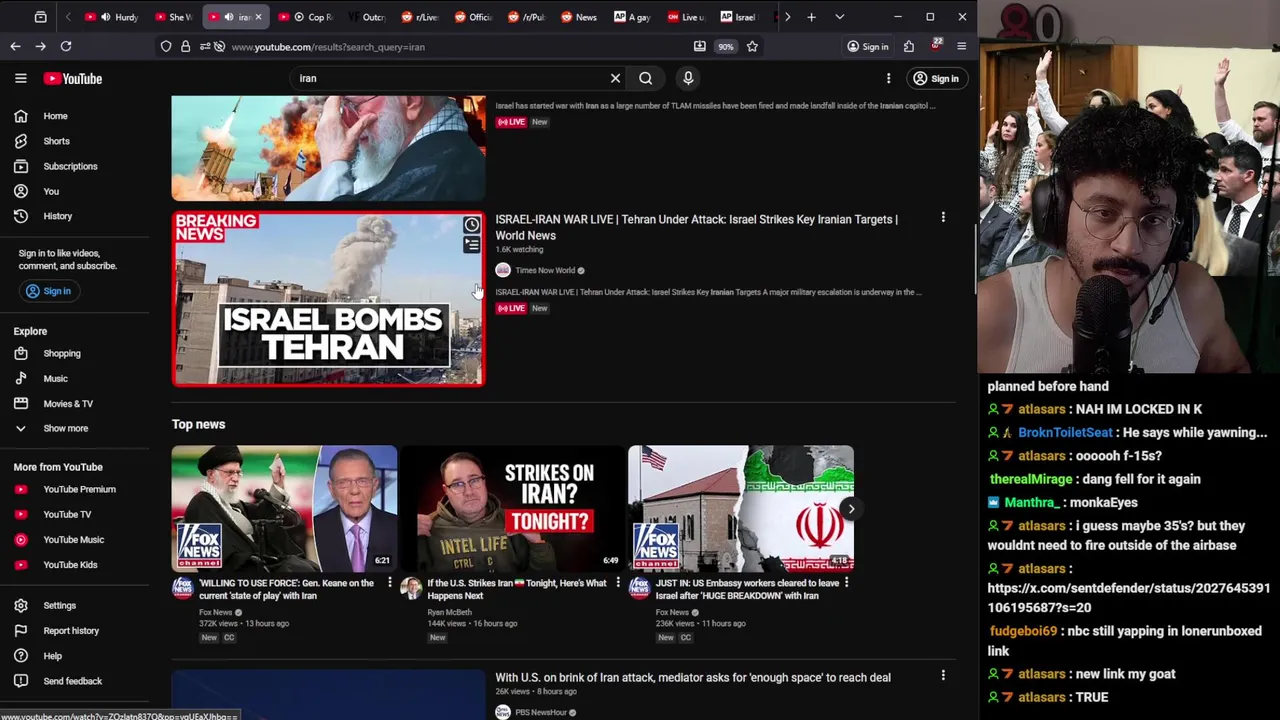
Task: Open options for Ryan McBeth video
Action: [x=617, y=582]
